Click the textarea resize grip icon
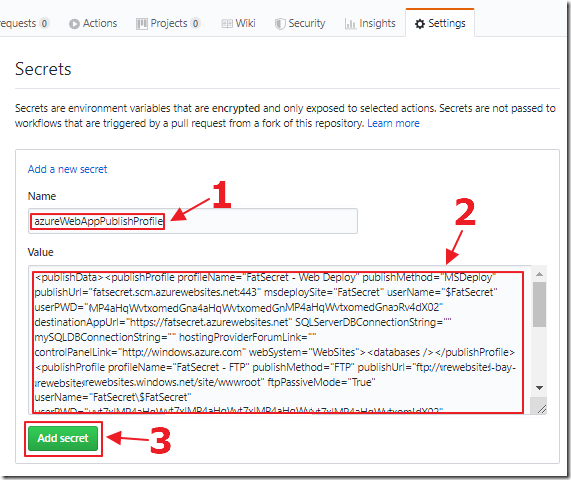The height and width of the screenshot is (480, 571). pos(541,409)
